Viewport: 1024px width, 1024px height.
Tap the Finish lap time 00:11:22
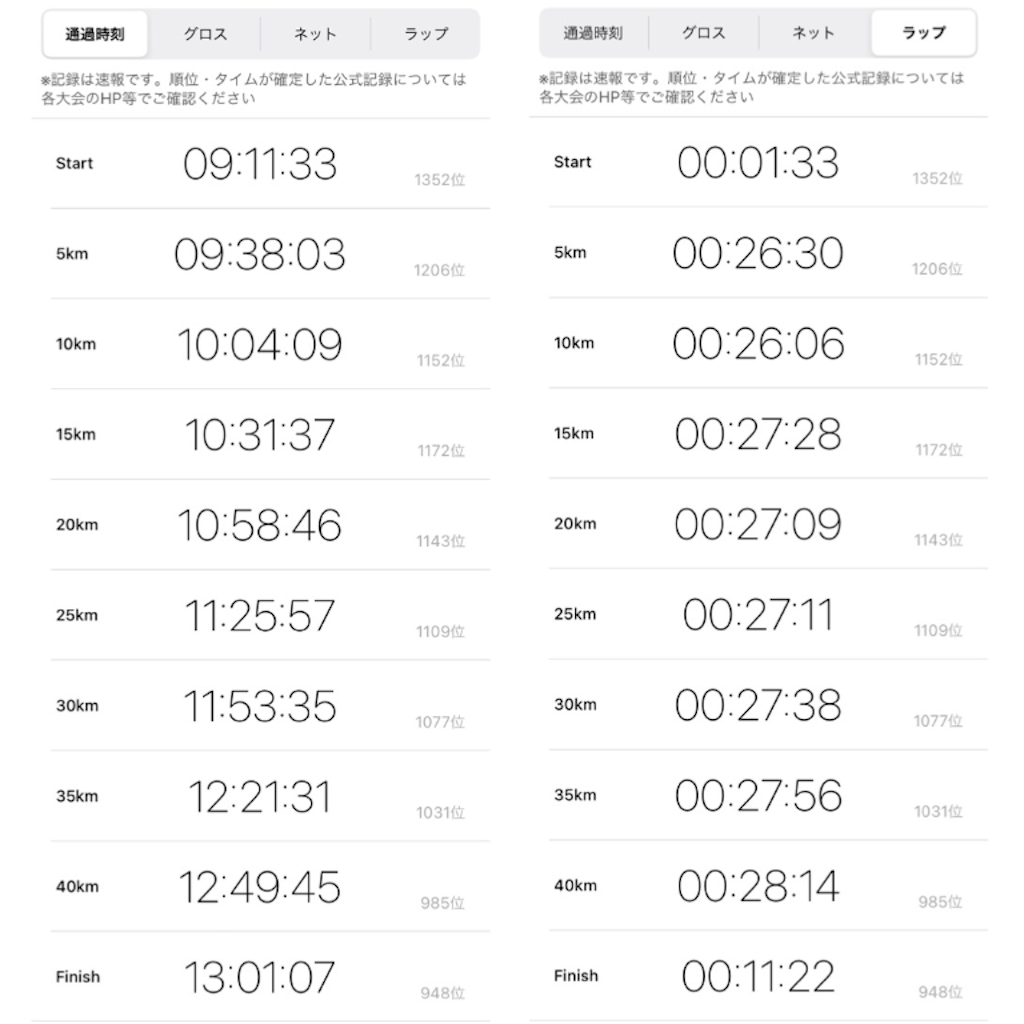point(758,976)
